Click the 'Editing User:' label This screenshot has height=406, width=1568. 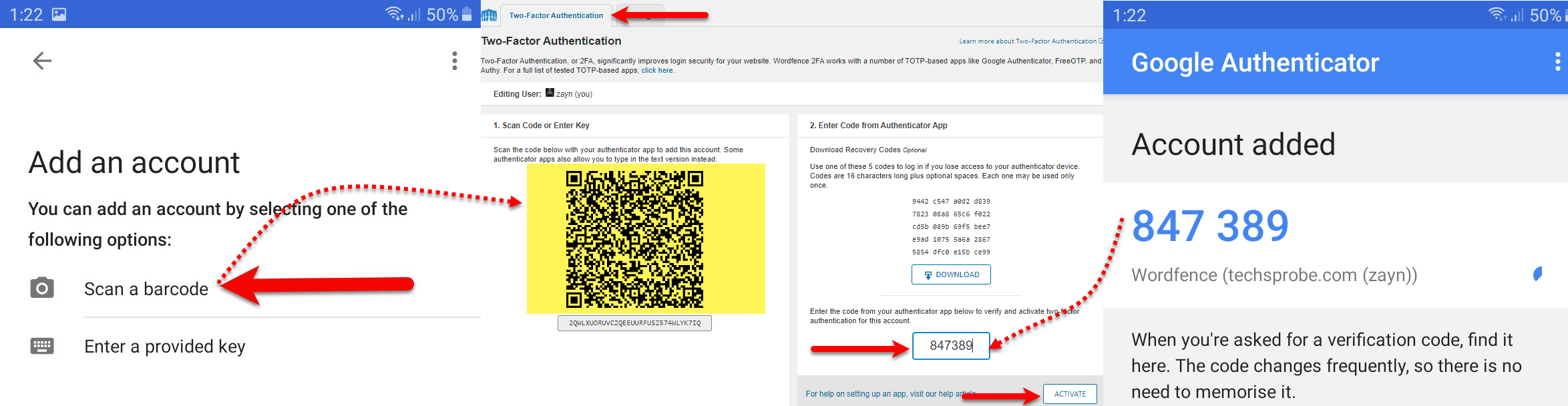point(518,94)
